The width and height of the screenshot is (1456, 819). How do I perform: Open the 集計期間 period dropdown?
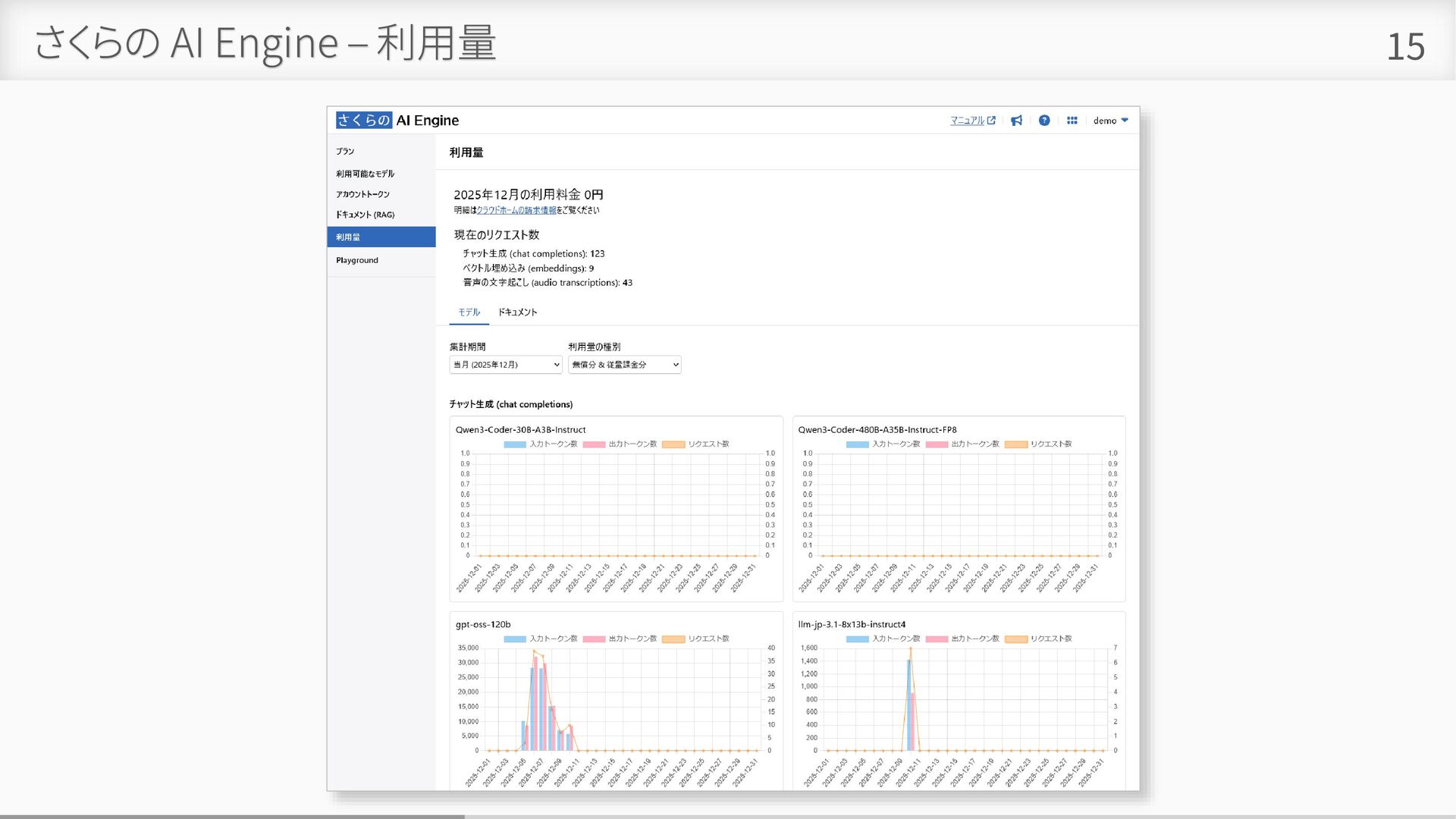pyautogui.click(x=505, y=365)
